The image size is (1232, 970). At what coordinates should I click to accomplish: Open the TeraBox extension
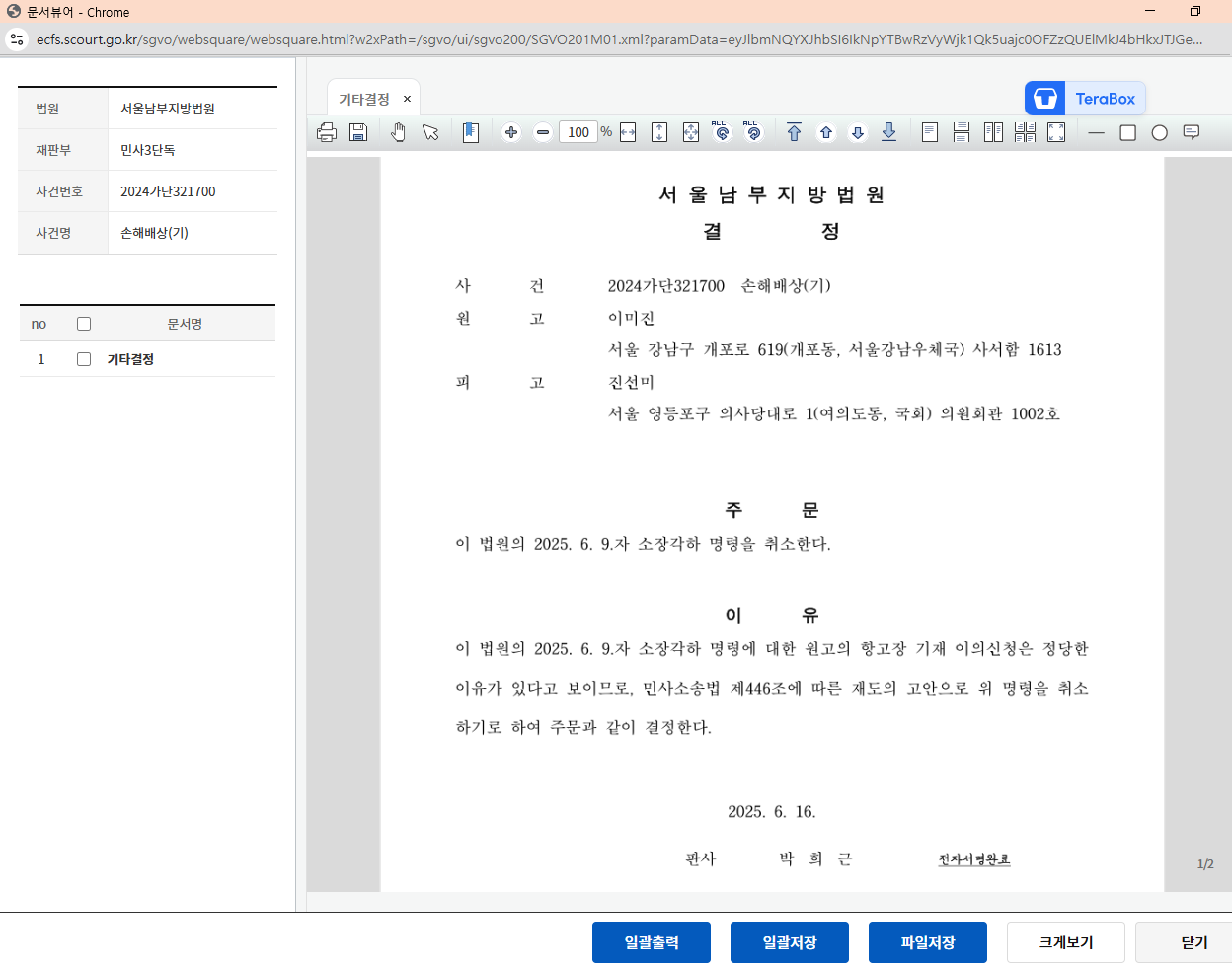click(1085, 98)
